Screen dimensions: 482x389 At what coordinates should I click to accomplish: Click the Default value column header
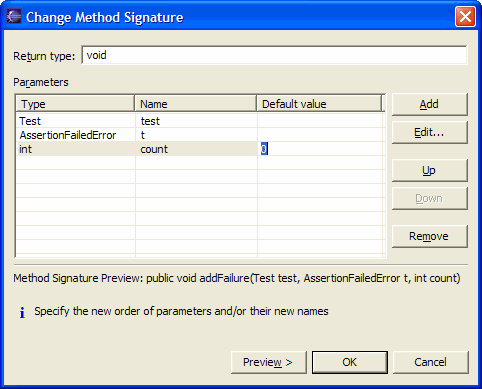(x=319, y=104)
